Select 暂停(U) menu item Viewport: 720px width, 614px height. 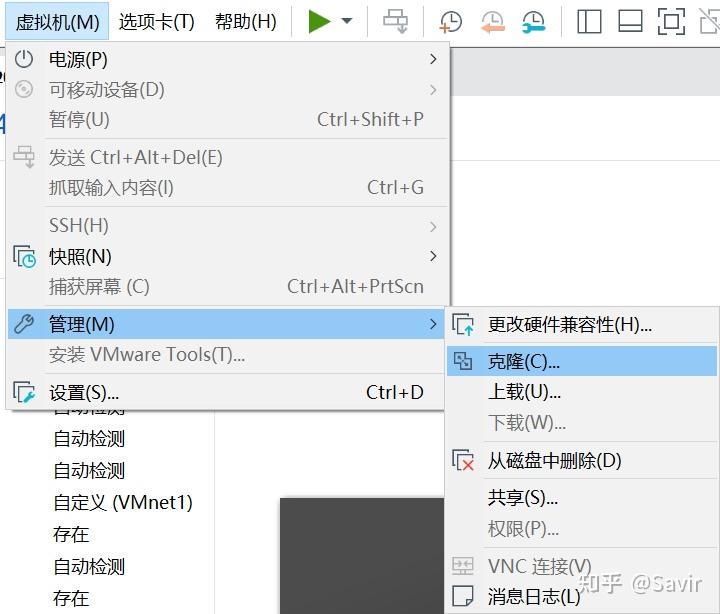click(x=228, y=119)
